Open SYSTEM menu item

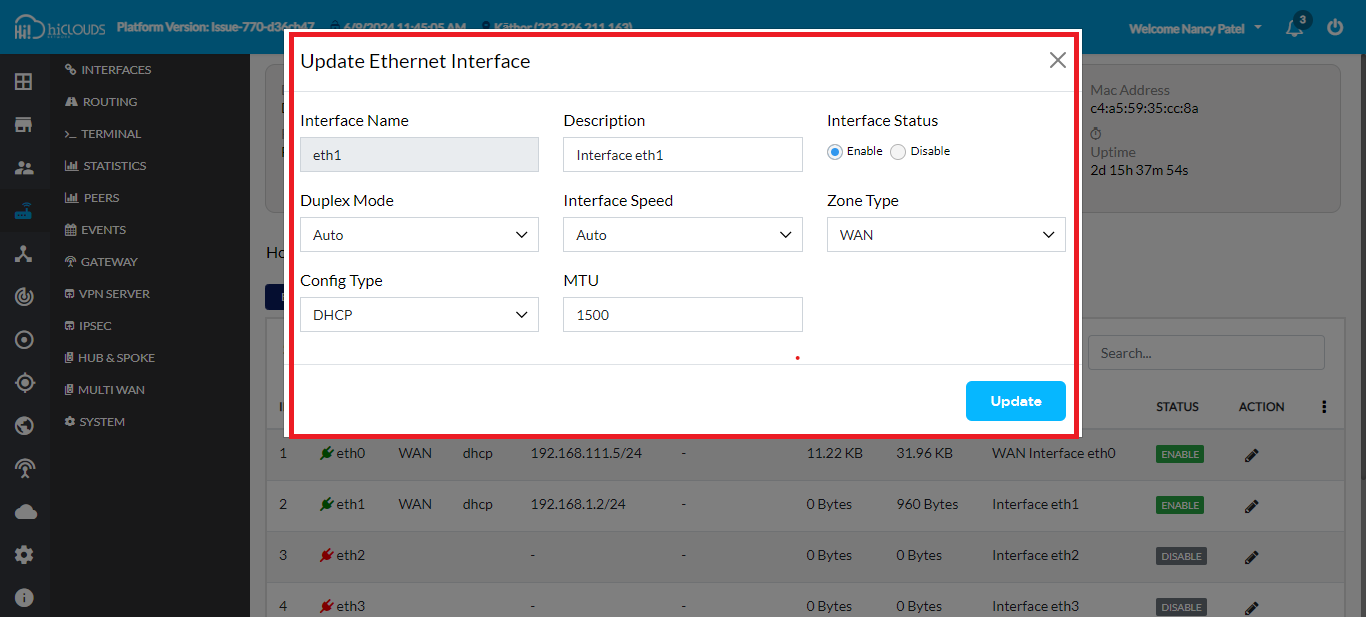pyautogui.click(x=95, y=422)
